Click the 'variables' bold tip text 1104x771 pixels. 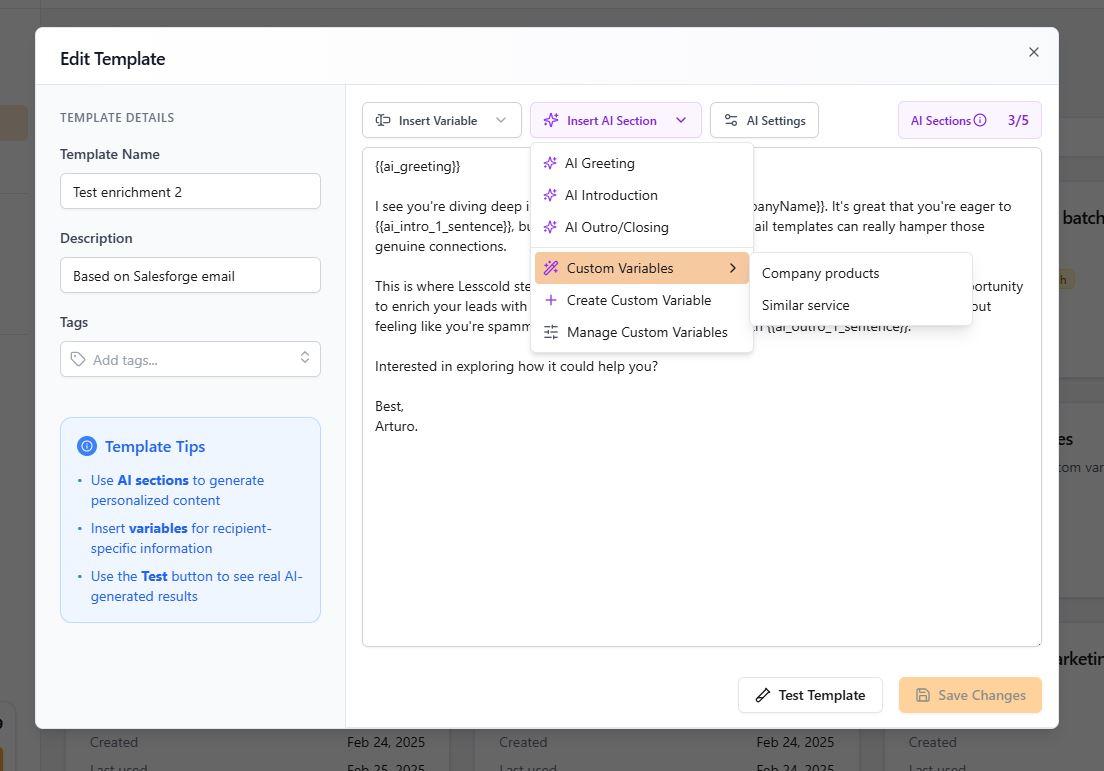(158, 528)
